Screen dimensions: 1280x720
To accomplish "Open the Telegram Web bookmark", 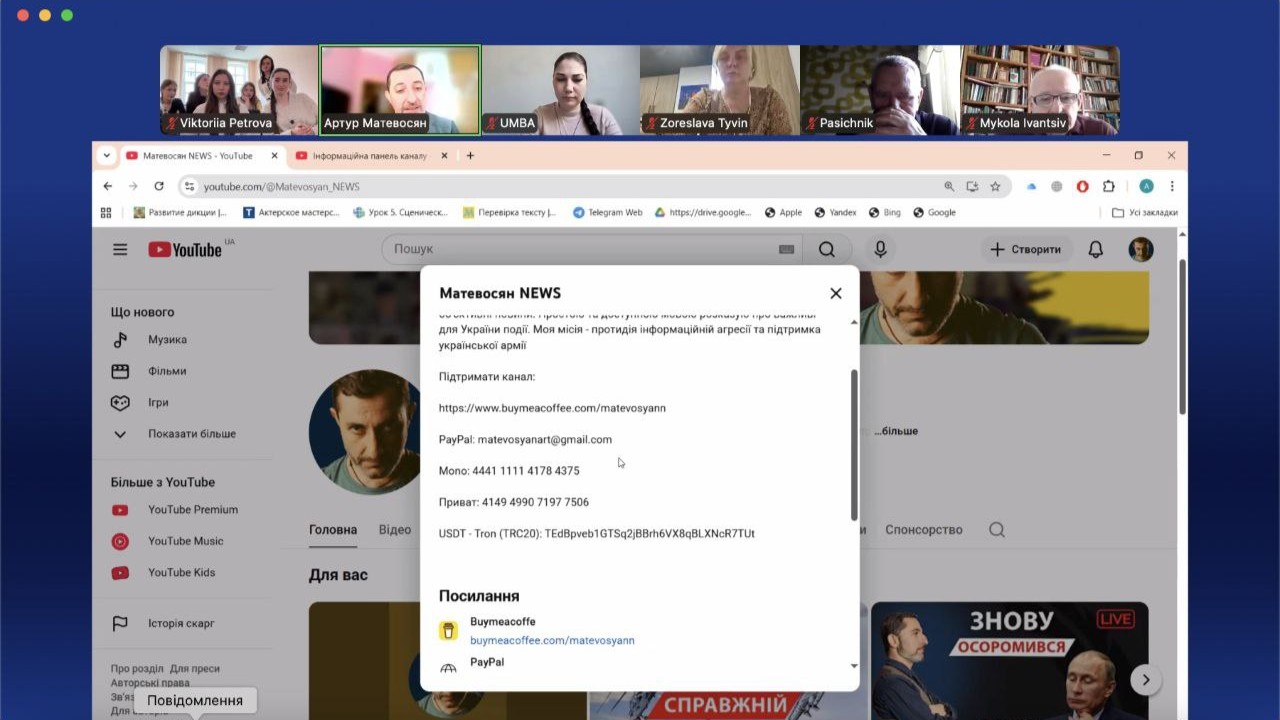I will 607,212.
